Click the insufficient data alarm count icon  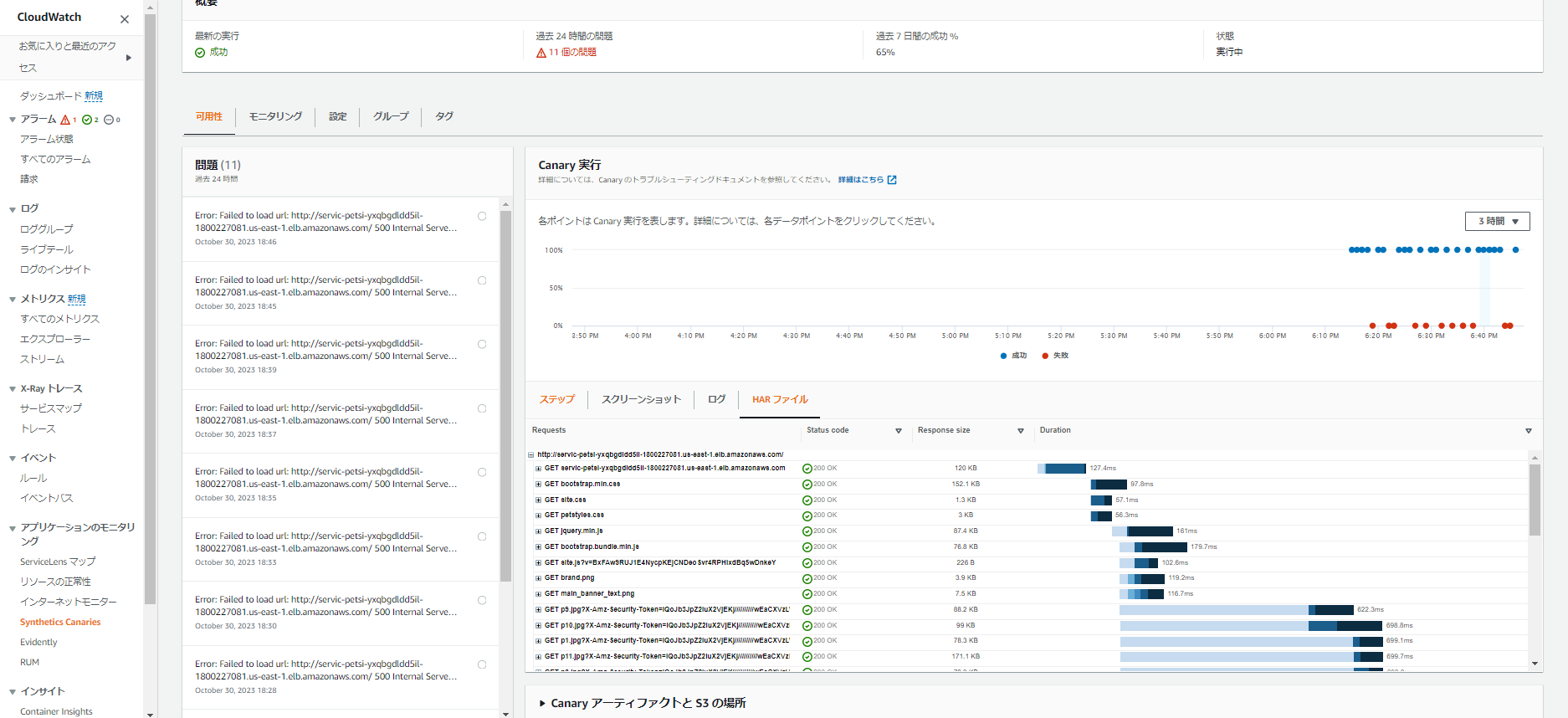pos(109,120)
